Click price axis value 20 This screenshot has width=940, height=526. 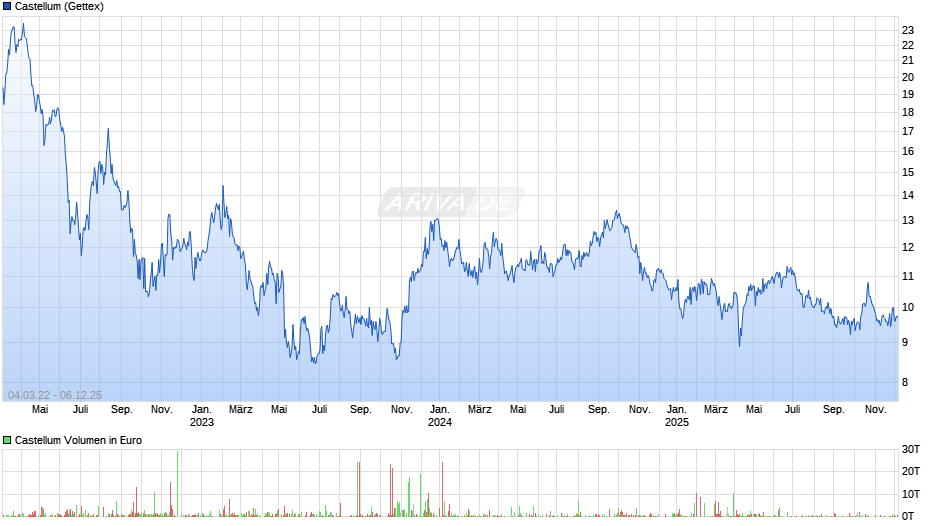tap(908, 77)
